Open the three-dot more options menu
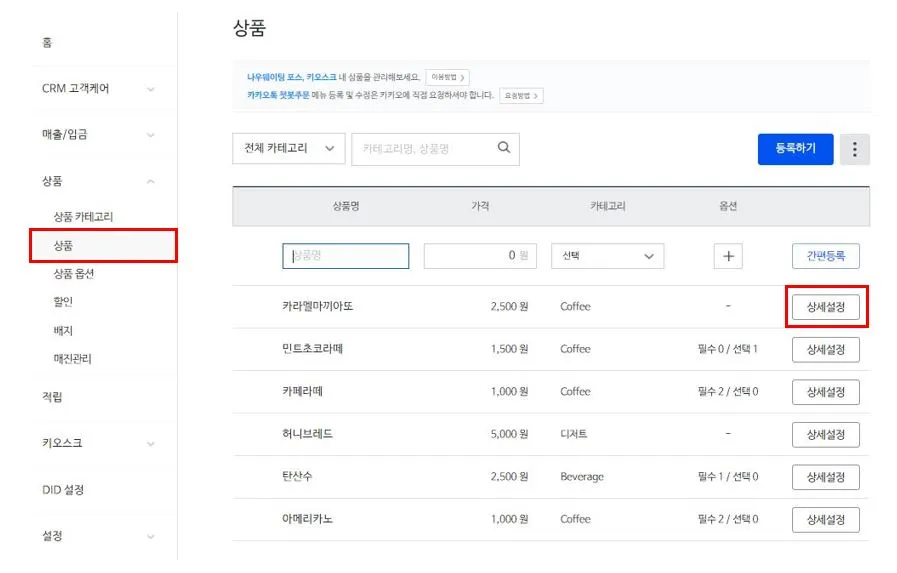 click(855, 149)
